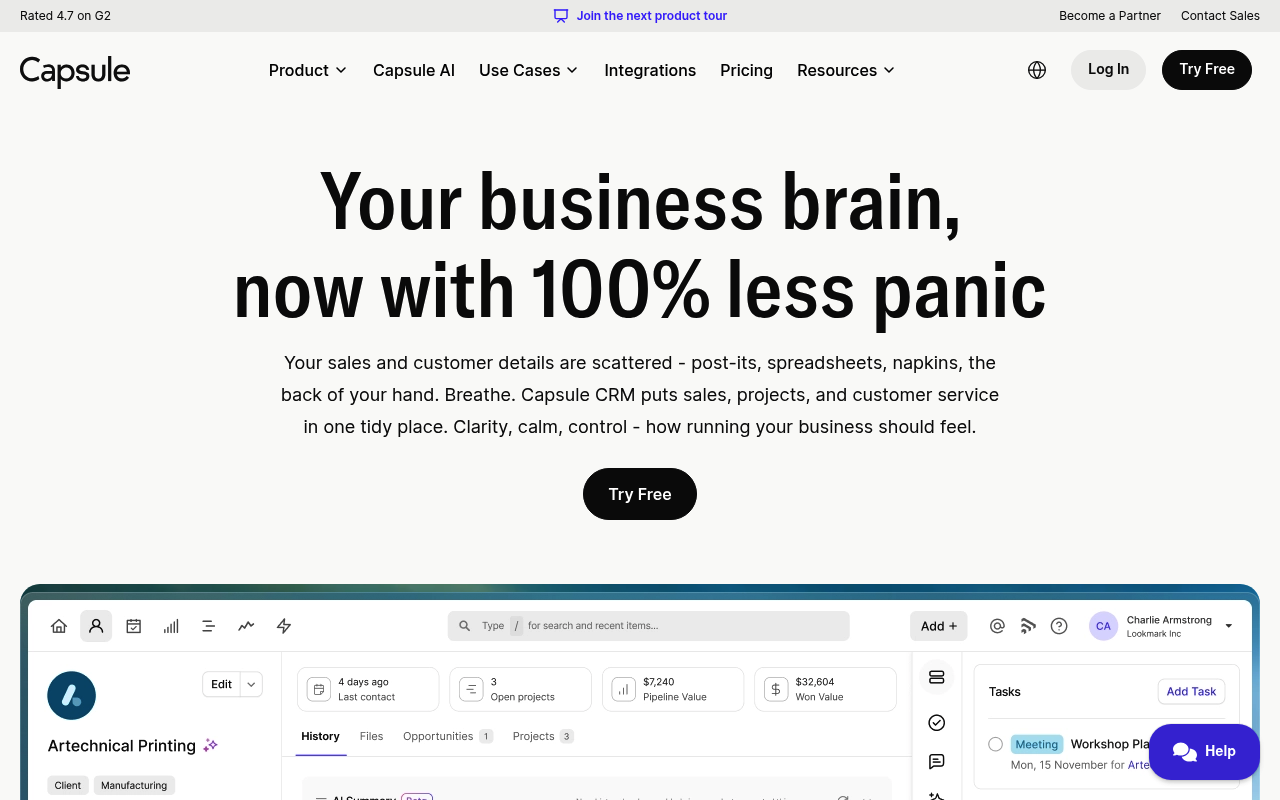Open the Become a Partner link

[1110, 16]
